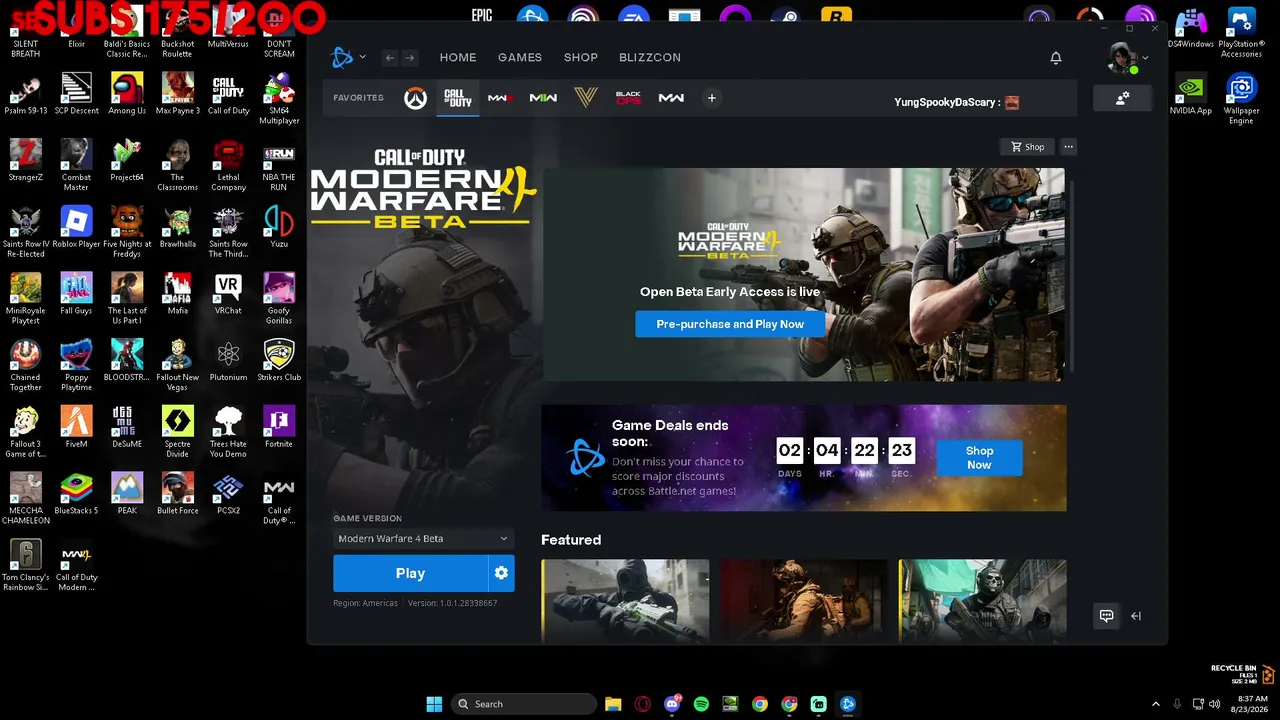1280x720 pixels.
Task: Open the chat bubble icon
Action: (x=1106, y=616)
